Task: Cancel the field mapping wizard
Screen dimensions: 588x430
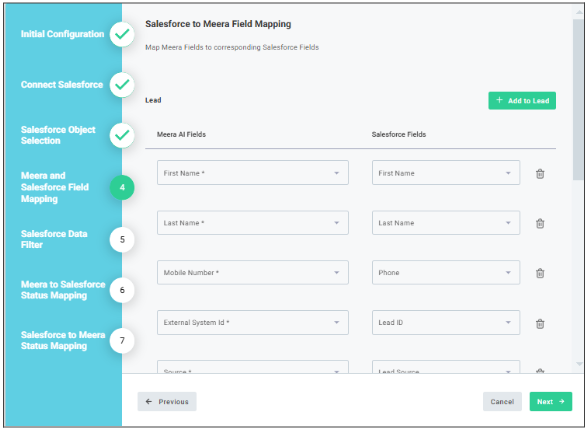Action: point(502,402)
